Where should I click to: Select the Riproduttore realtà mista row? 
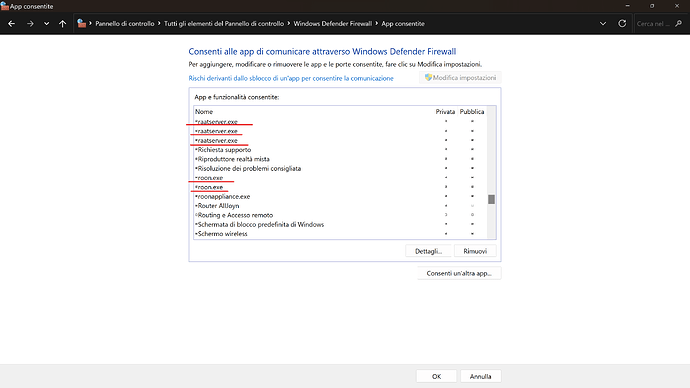(340, 159)
